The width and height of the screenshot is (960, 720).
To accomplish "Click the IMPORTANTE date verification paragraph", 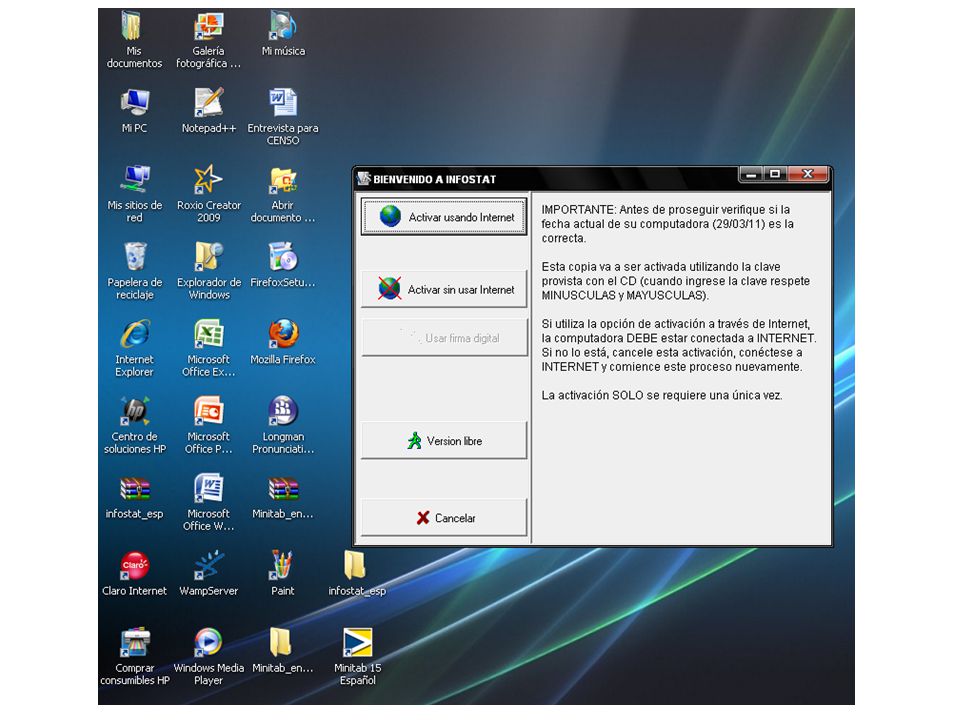I will click(x=667, y=224).
